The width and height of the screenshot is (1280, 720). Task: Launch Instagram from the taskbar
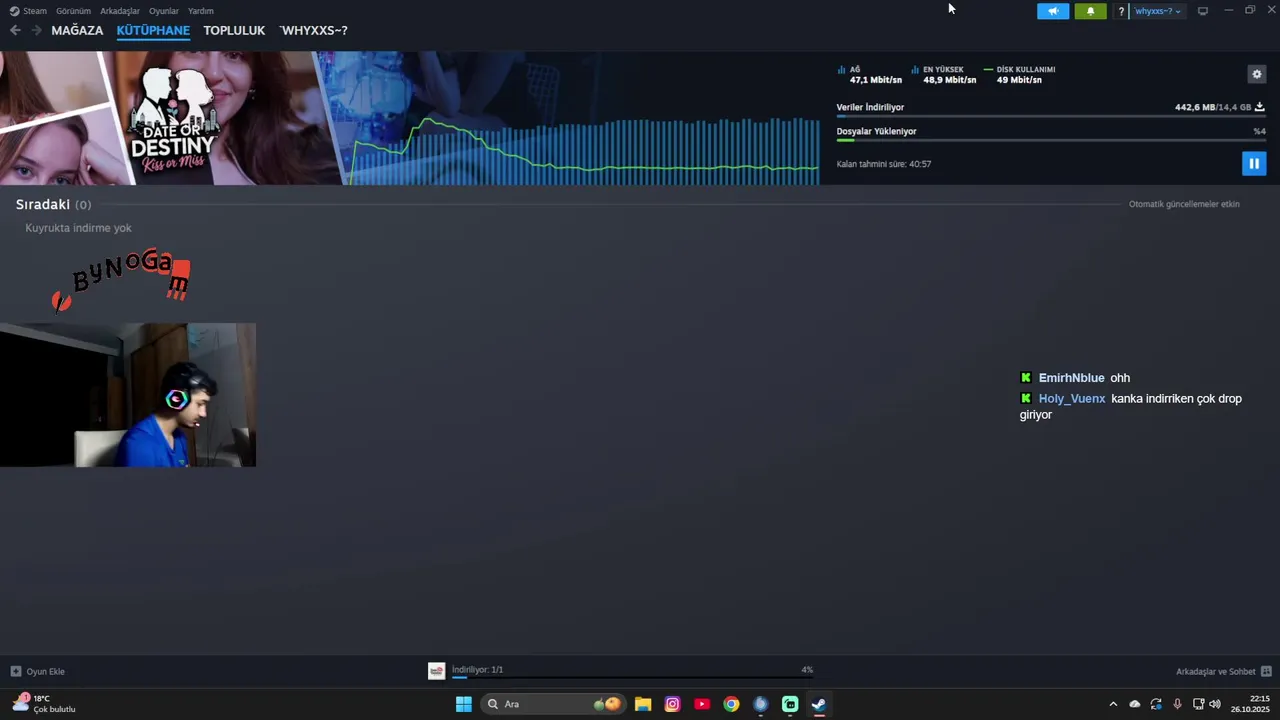tap(673, 704)
